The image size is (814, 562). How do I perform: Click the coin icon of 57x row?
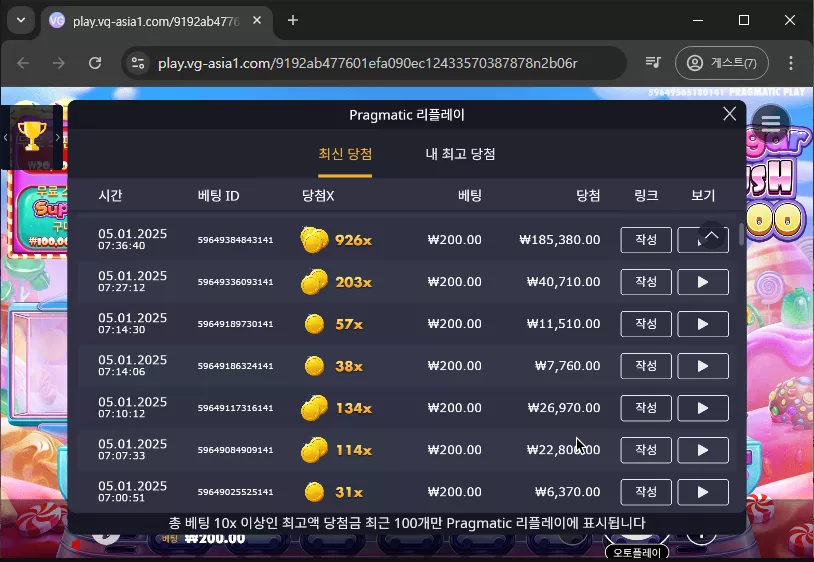[x=314, y=324]
